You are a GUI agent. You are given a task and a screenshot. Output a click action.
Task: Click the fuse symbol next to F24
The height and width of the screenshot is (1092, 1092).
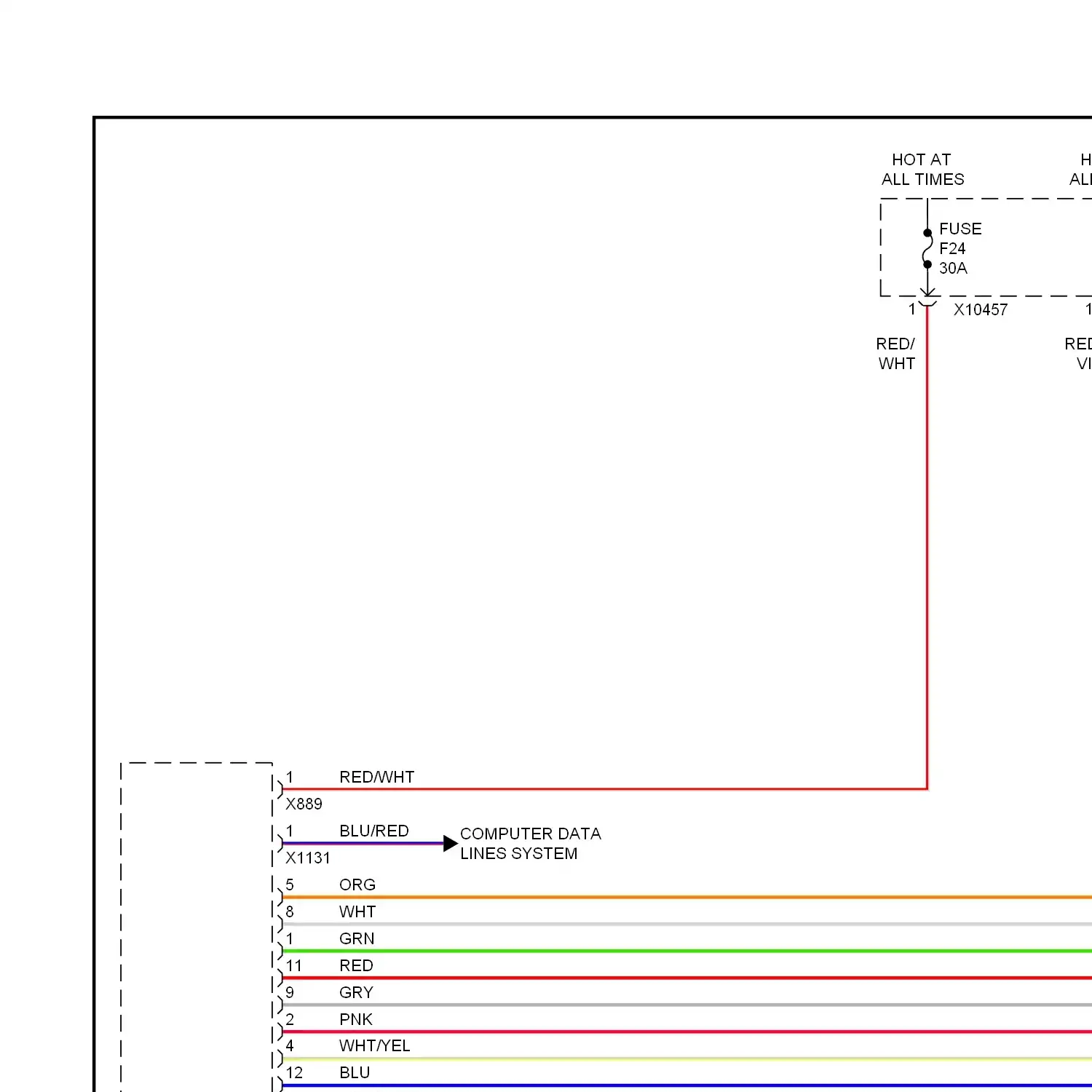927,249
